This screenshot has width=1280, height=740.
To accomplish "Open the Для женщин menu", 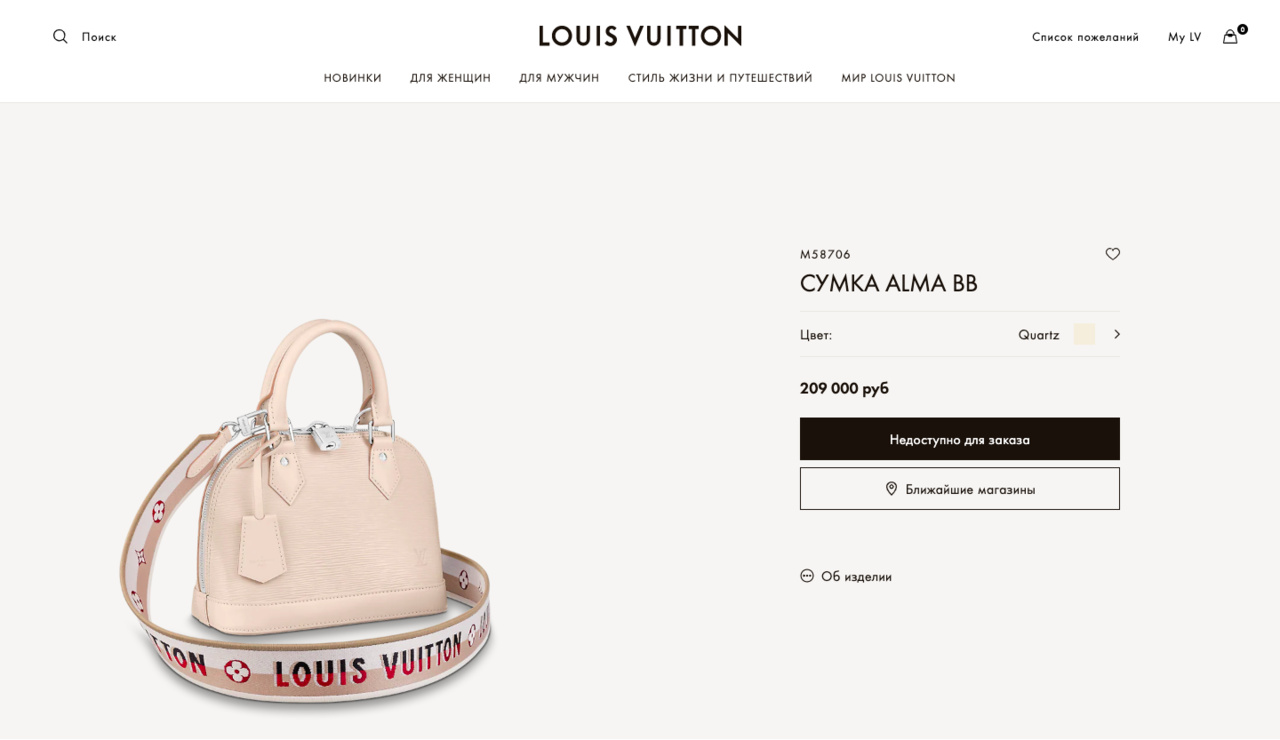I will [450, 78].
